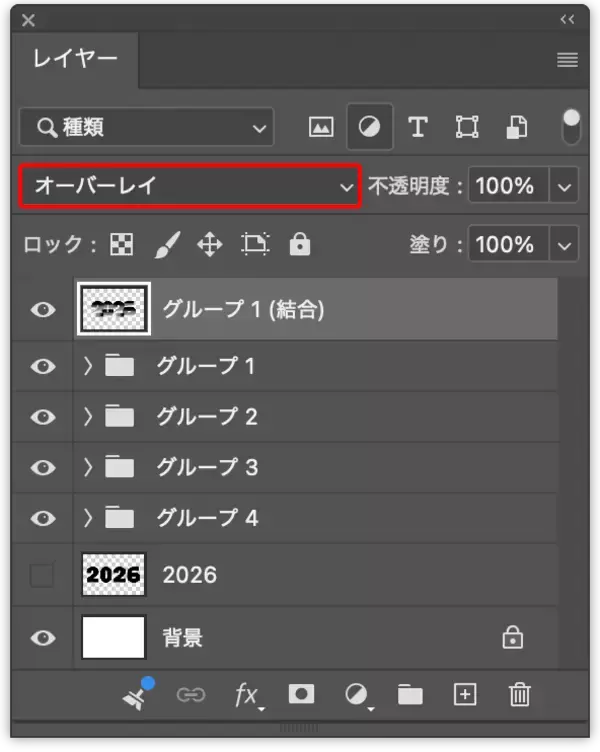Select the グループ 1 layer name
Viewport: 600px width, 752px height.
click(x=206, y=366)
